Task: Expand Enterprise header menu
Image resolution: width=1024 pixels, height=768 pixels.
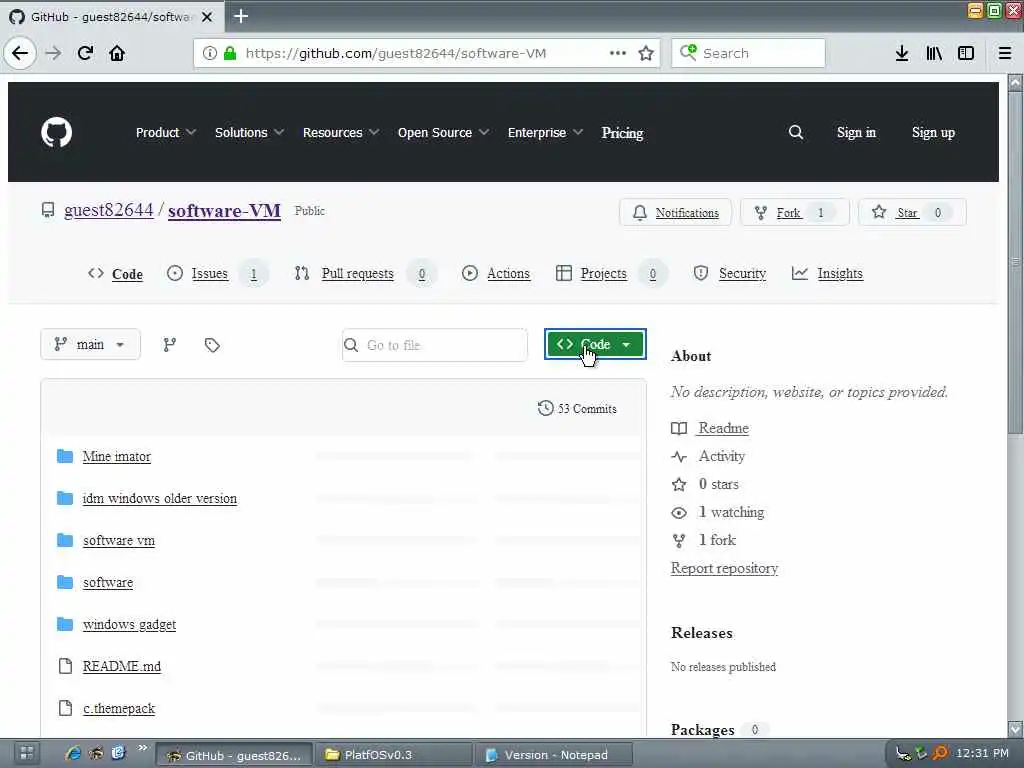Action: [x=545, y=133]
